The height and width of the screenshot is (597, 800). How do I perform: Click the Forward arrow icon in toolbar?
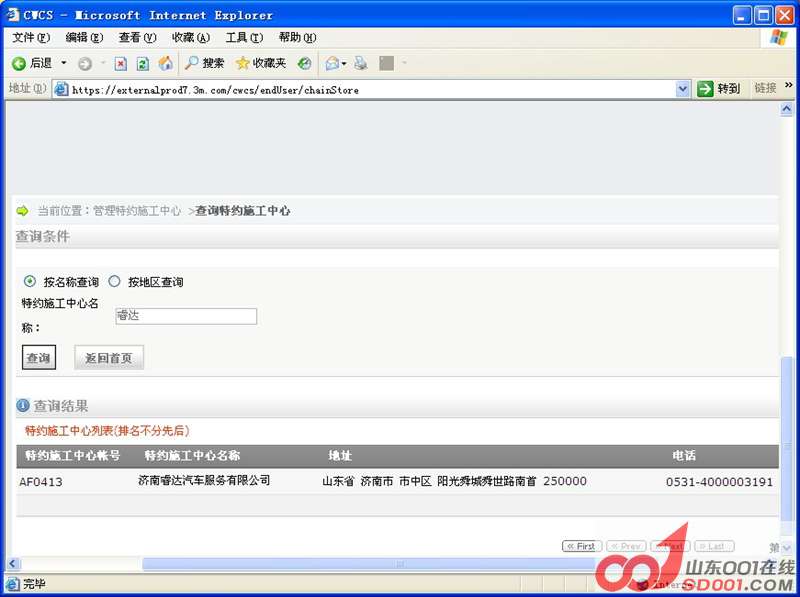pos(85,63)
